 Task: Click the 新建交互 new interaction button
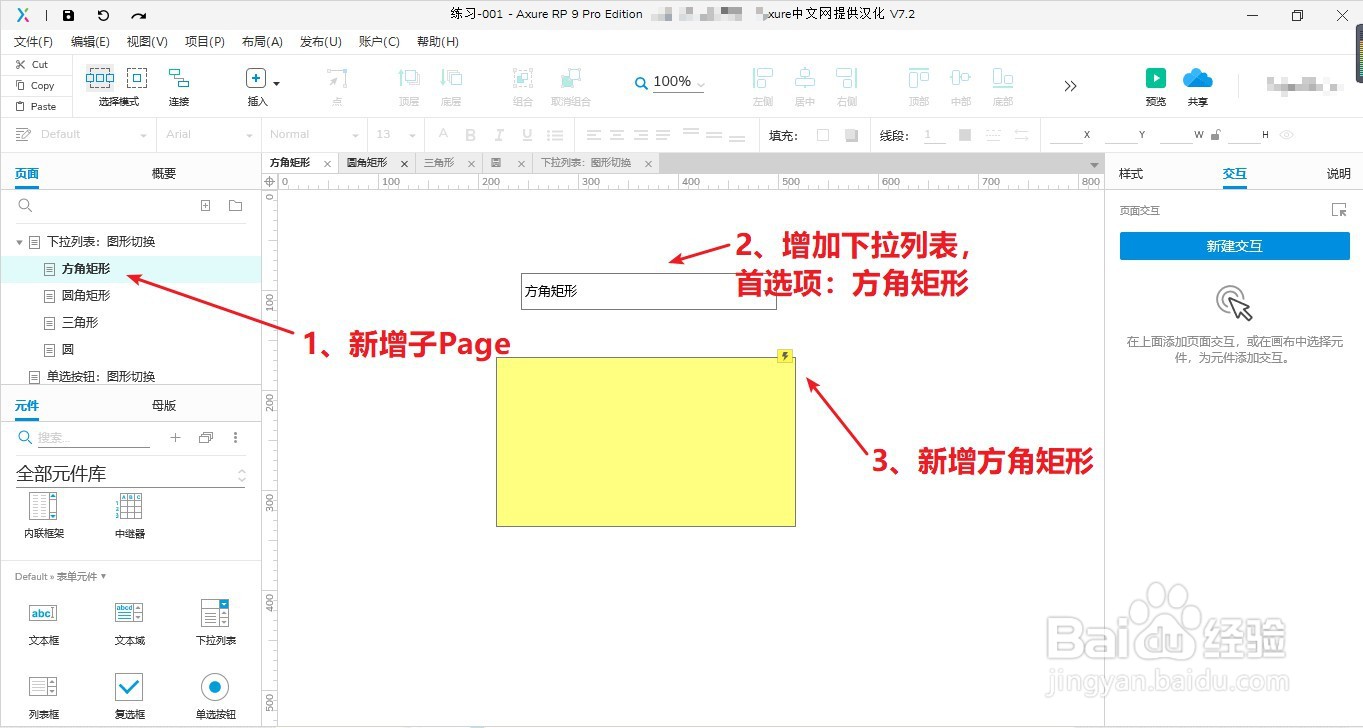[1235, 246]
